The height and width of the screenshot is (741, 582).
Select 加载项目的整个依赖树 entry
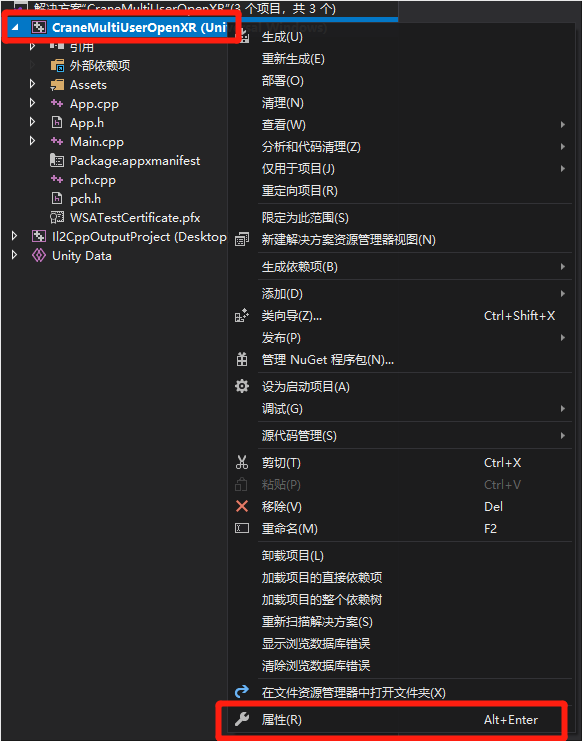click(322, 600)
